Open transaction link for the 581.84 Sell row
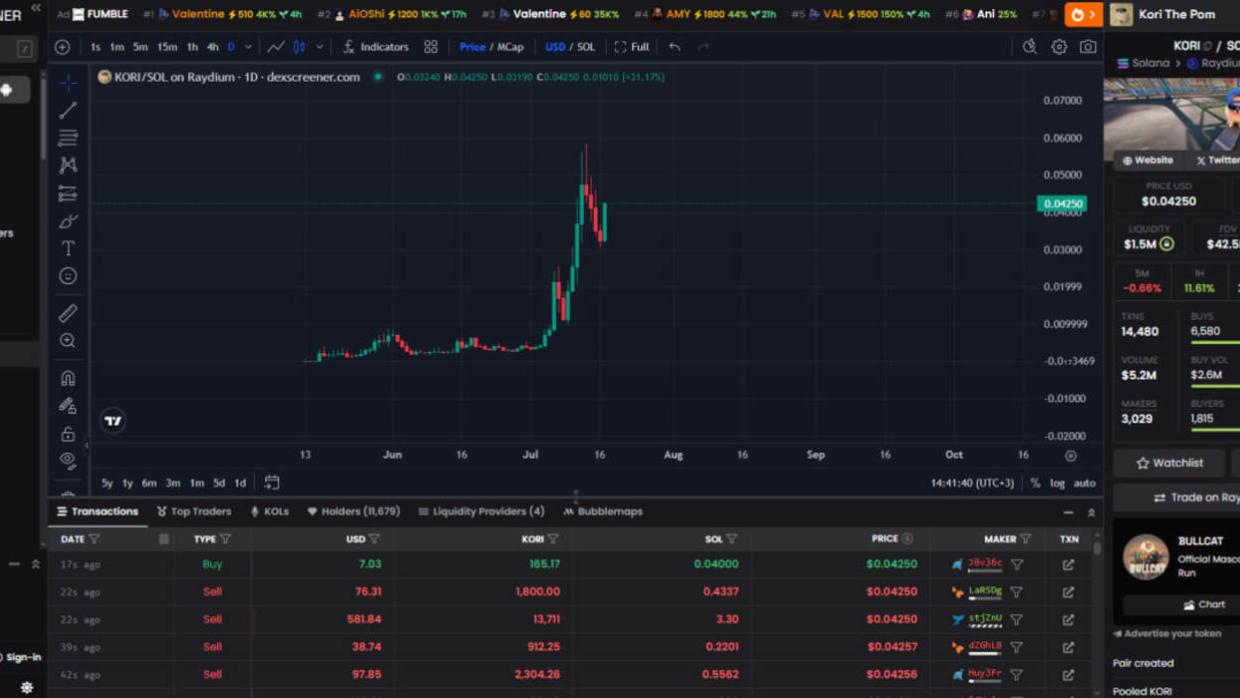Image resolution: width=1240 pixels, height=698 pixels. click(1069, 620)
